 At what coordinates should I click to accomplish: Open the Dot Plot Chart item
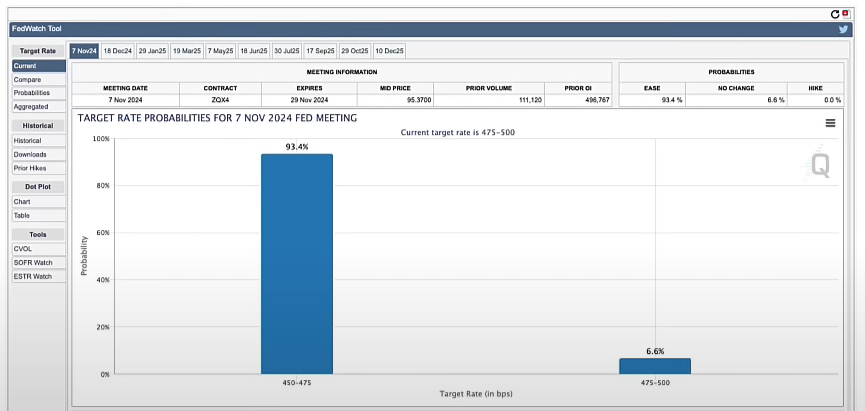coord(39,202)
